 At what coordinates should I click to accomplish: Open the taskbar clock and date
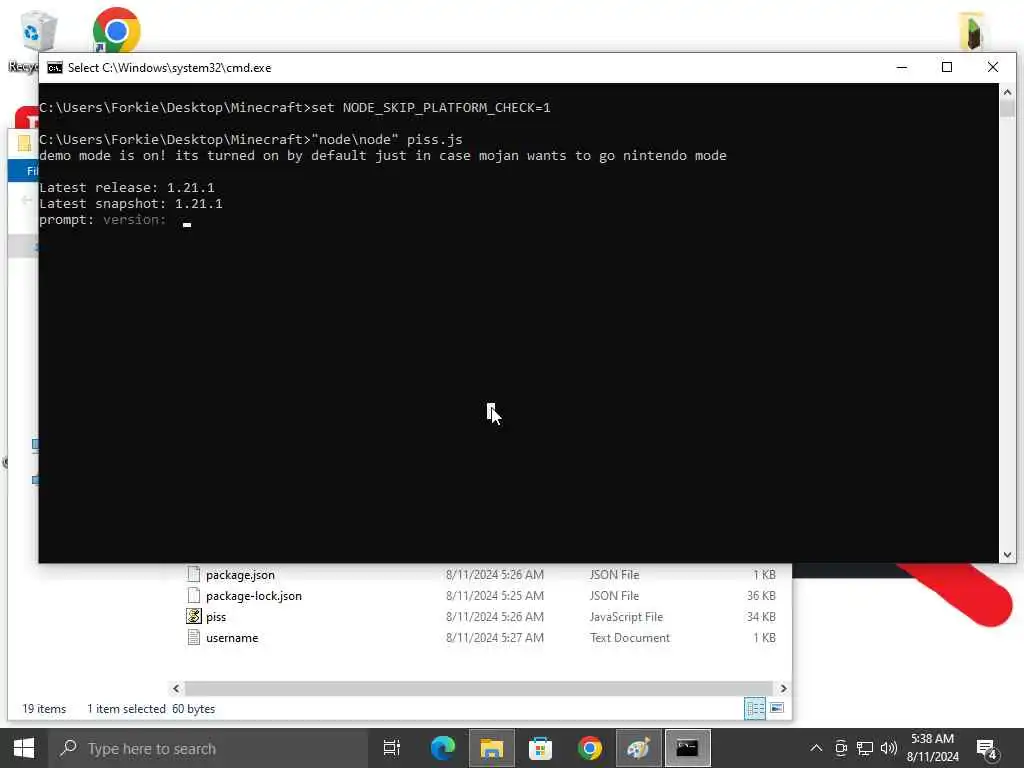(932, 748)
